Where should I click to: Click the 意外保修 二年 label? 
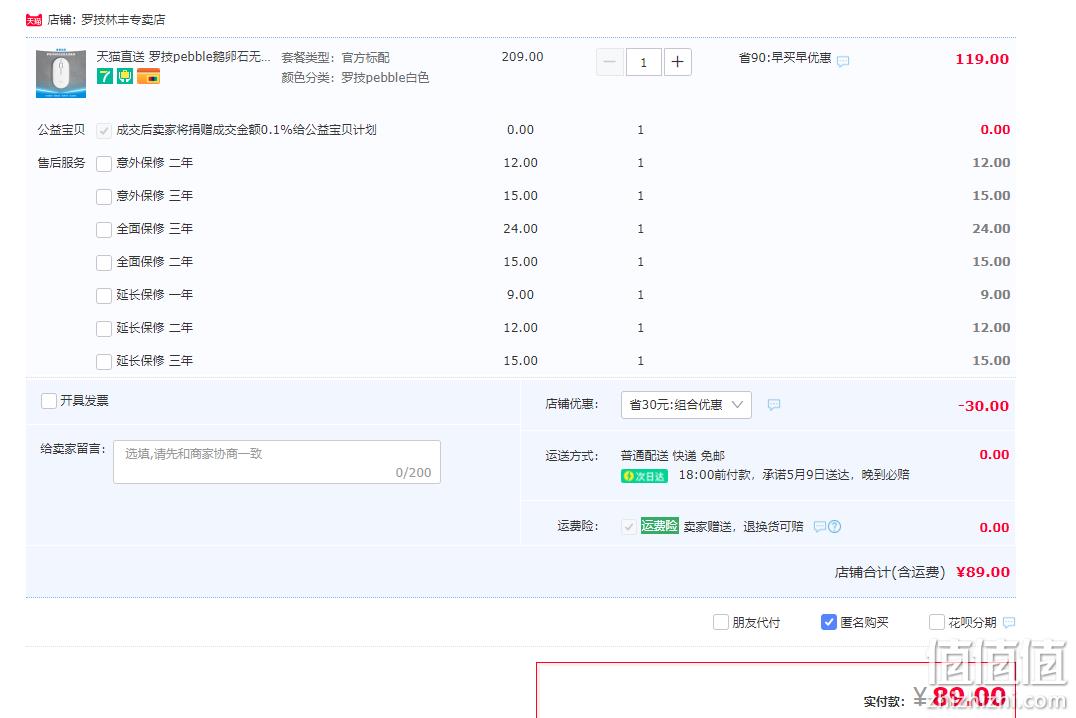click(154, 163)
